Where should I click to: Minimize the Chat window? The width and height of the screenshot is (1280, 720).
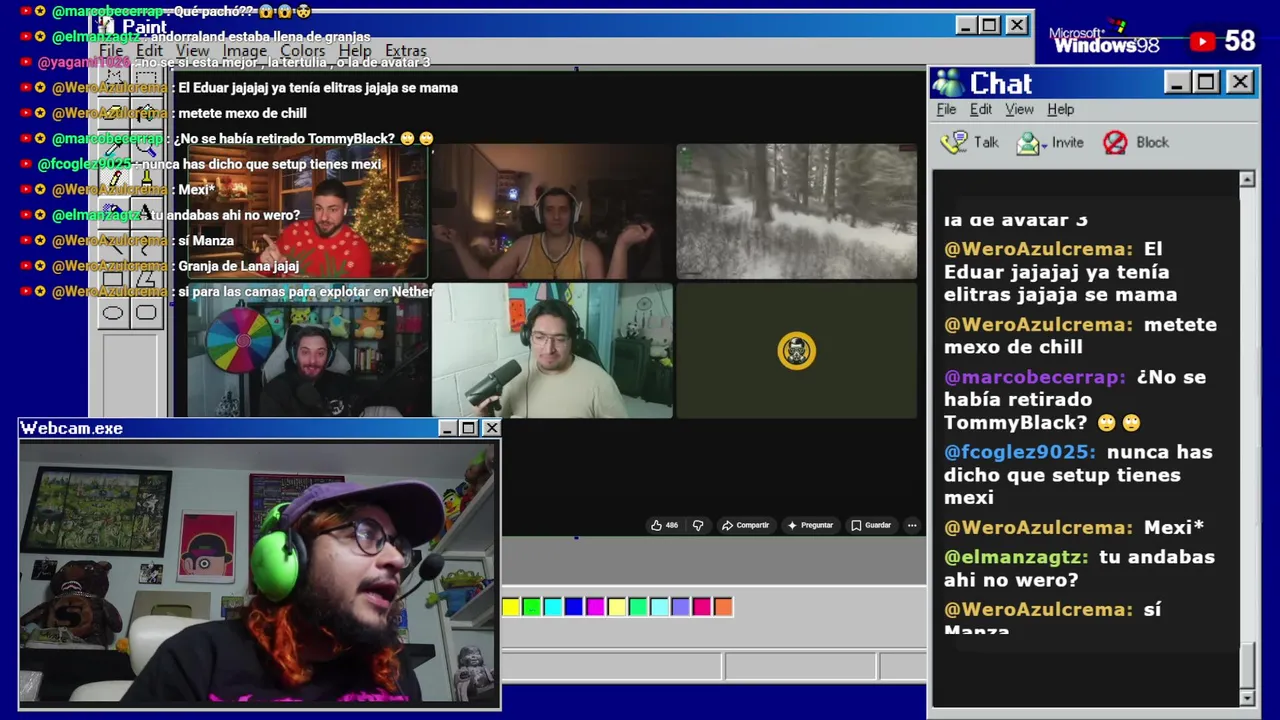coord(1176,82)
